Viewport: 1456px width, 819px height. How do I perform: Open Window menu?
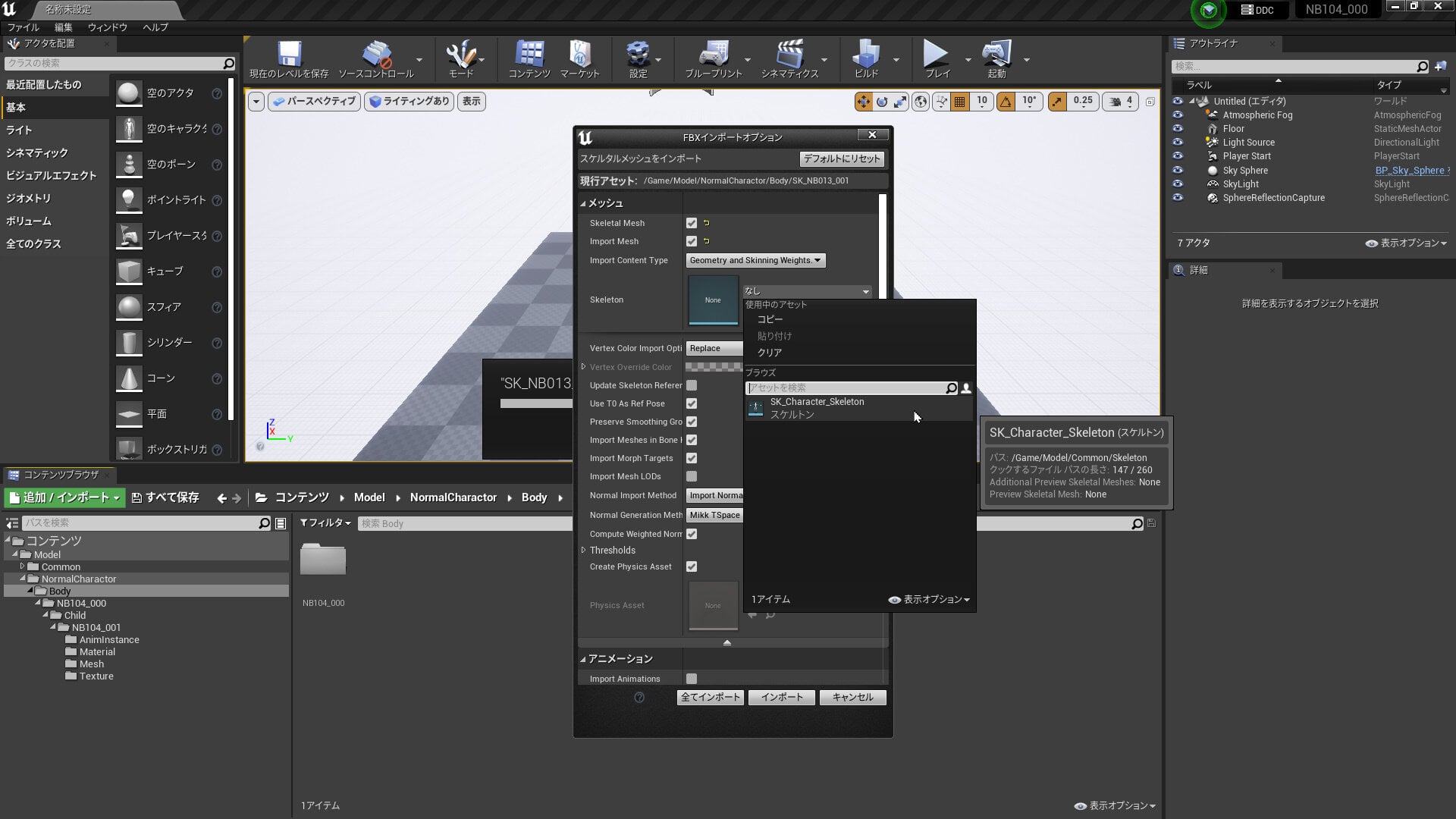[x=108, y=27]
